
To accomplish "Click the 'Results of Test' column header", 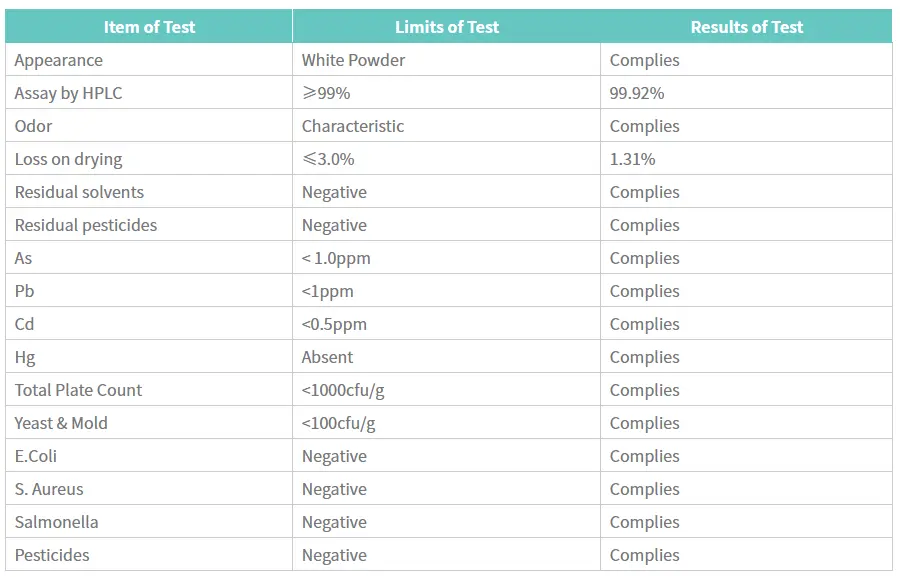I will (746, 27).
